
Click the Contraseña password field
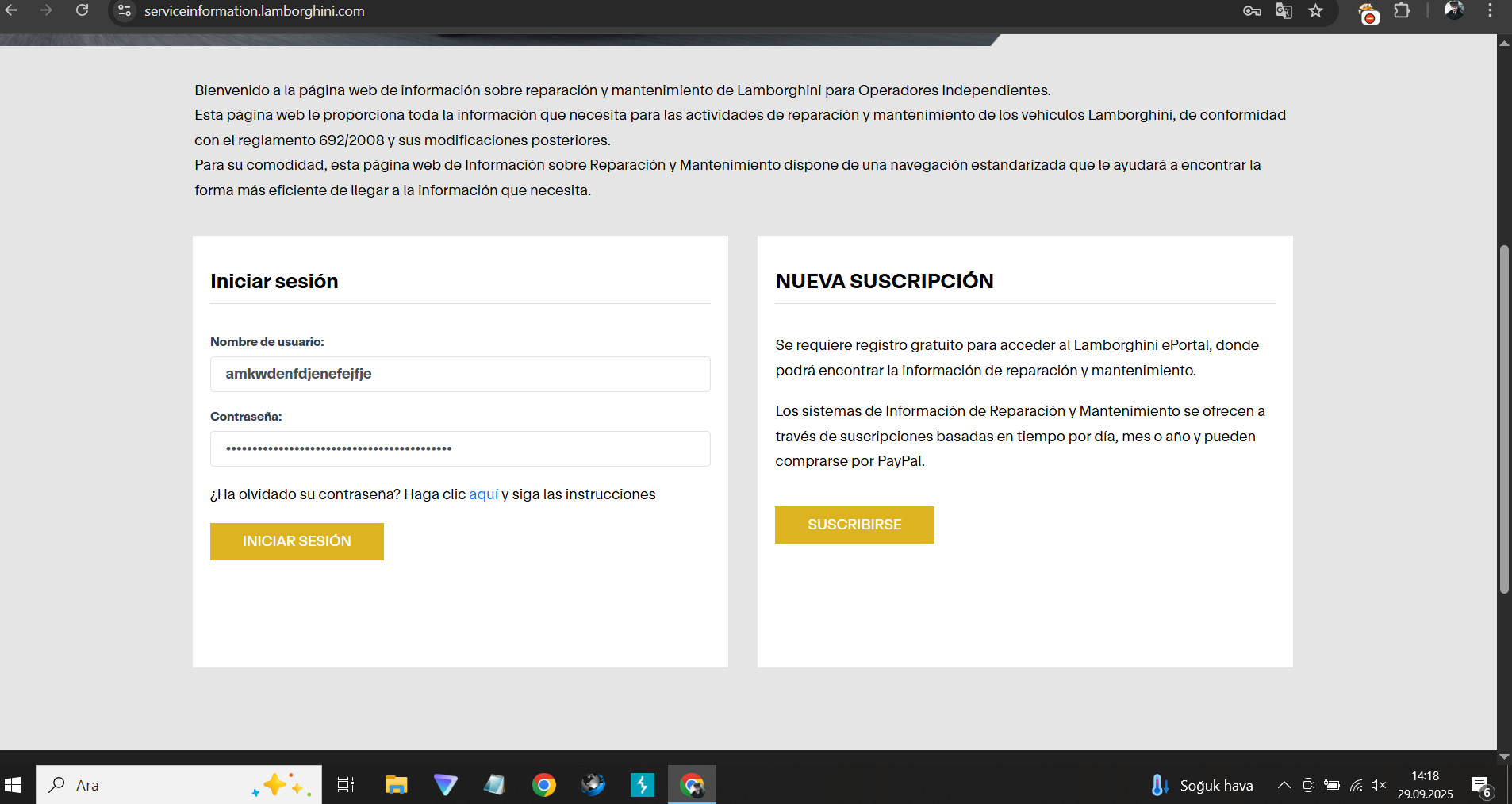click(x=460, y=448)
